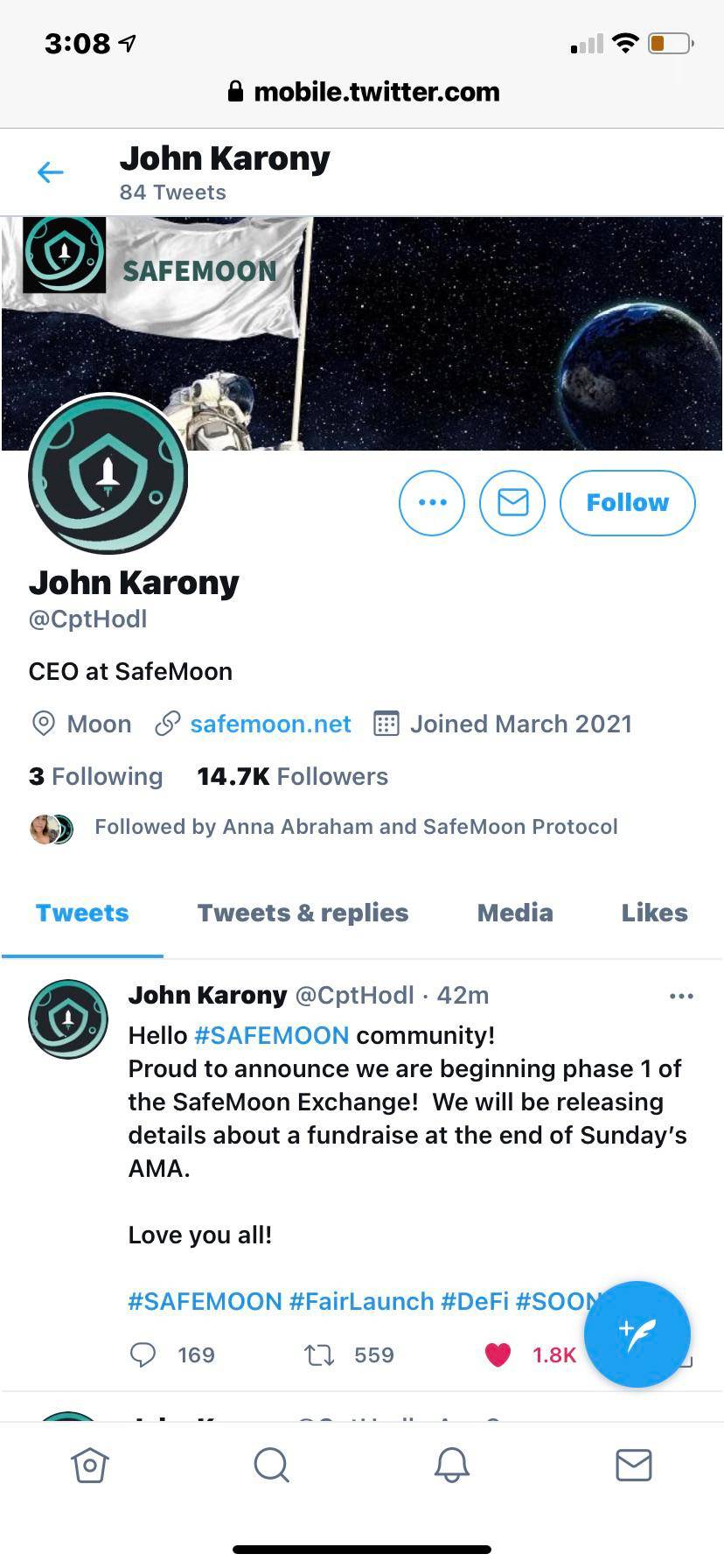Viewport: 724px width, 1568px height.
Task: Tap the back arrow icon
Action: pos(51,172)
